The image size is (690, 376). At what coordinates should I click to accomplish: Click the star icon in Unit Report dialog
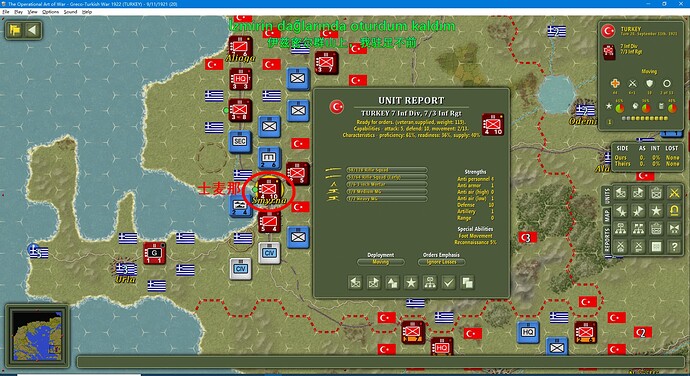[x=411, y=283]
